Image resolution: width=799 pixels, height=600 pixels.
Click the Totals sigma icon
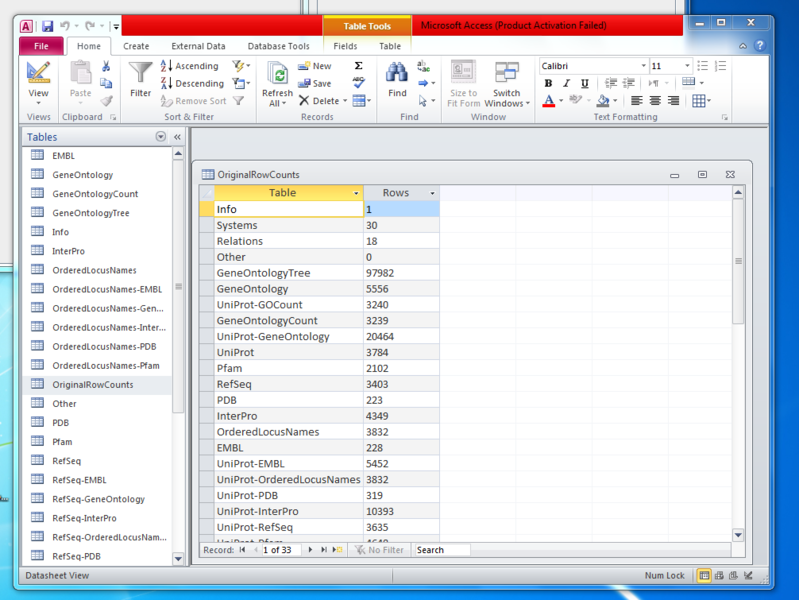(359, 66)
